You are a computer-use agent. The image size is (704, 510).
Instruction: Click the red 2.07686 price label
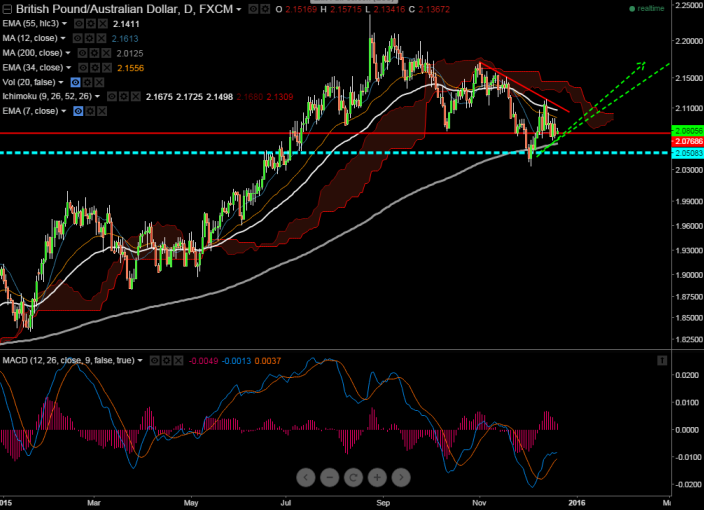pos(687,141)
